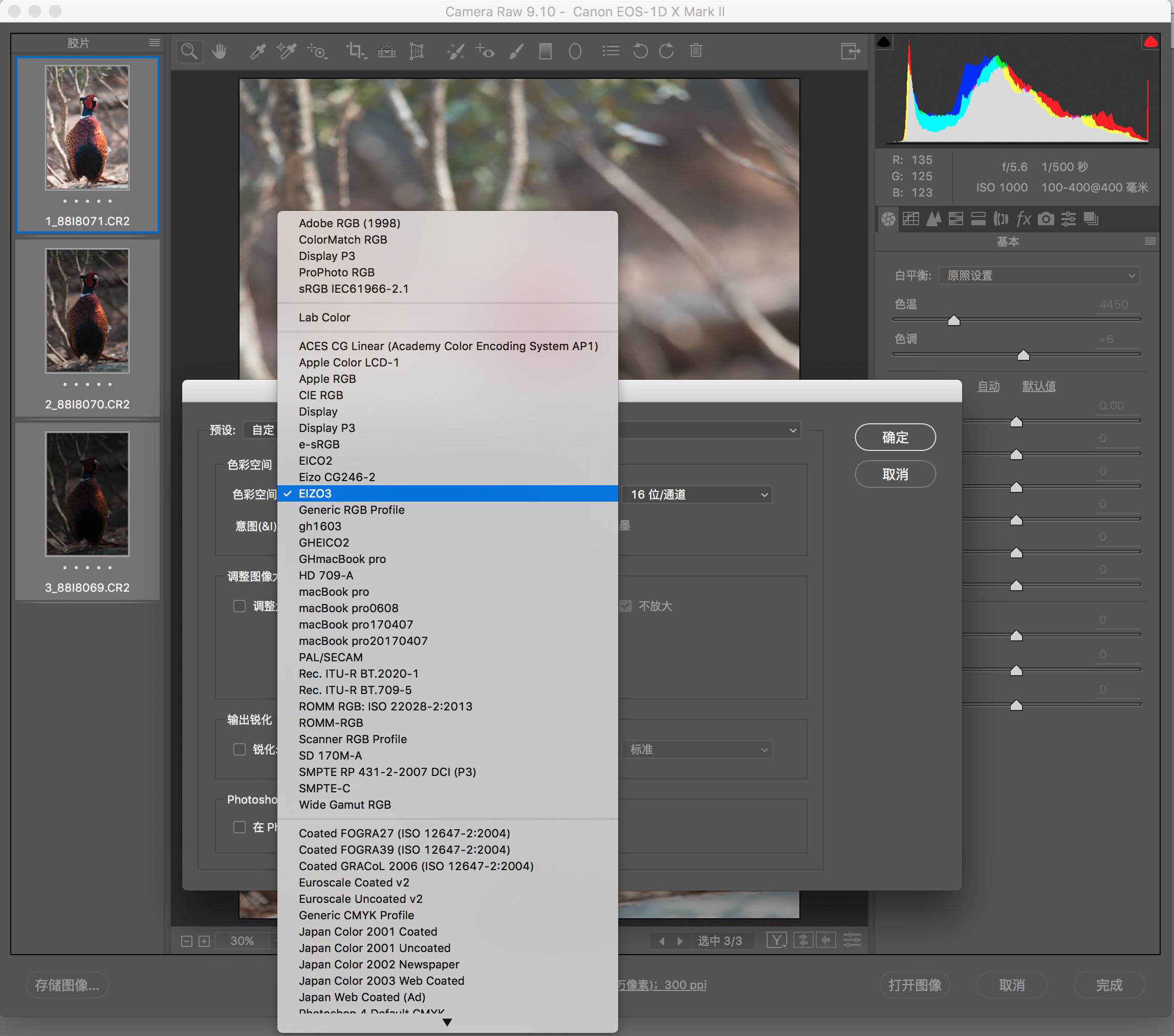Screen dimensions: 1174x1036
Task: Select the Radial Filter tool
Action: (x=575, y=52)
